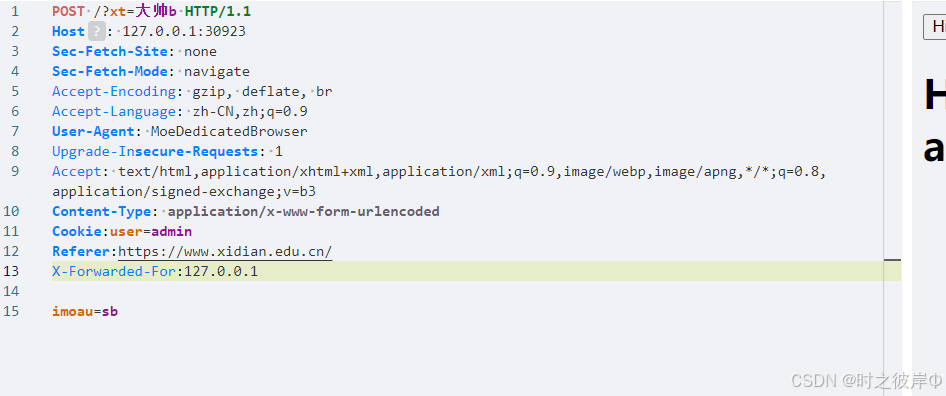946x396 pixels.
Task: Select the X-Forwarded-For header line
Action: pyautogui.click(x=476, y=271)
